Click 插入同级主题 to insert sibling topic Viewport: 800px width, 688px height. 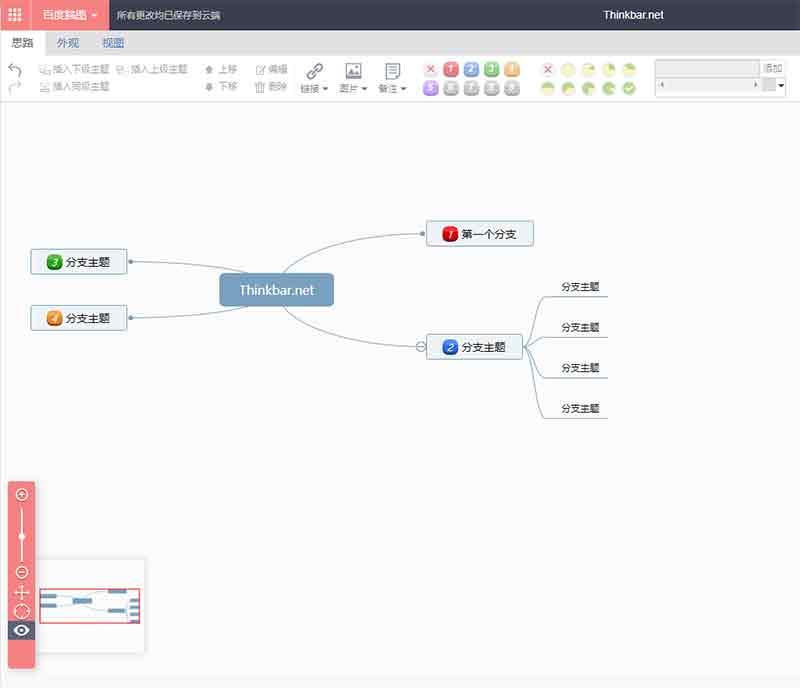[x=74, y=86]
